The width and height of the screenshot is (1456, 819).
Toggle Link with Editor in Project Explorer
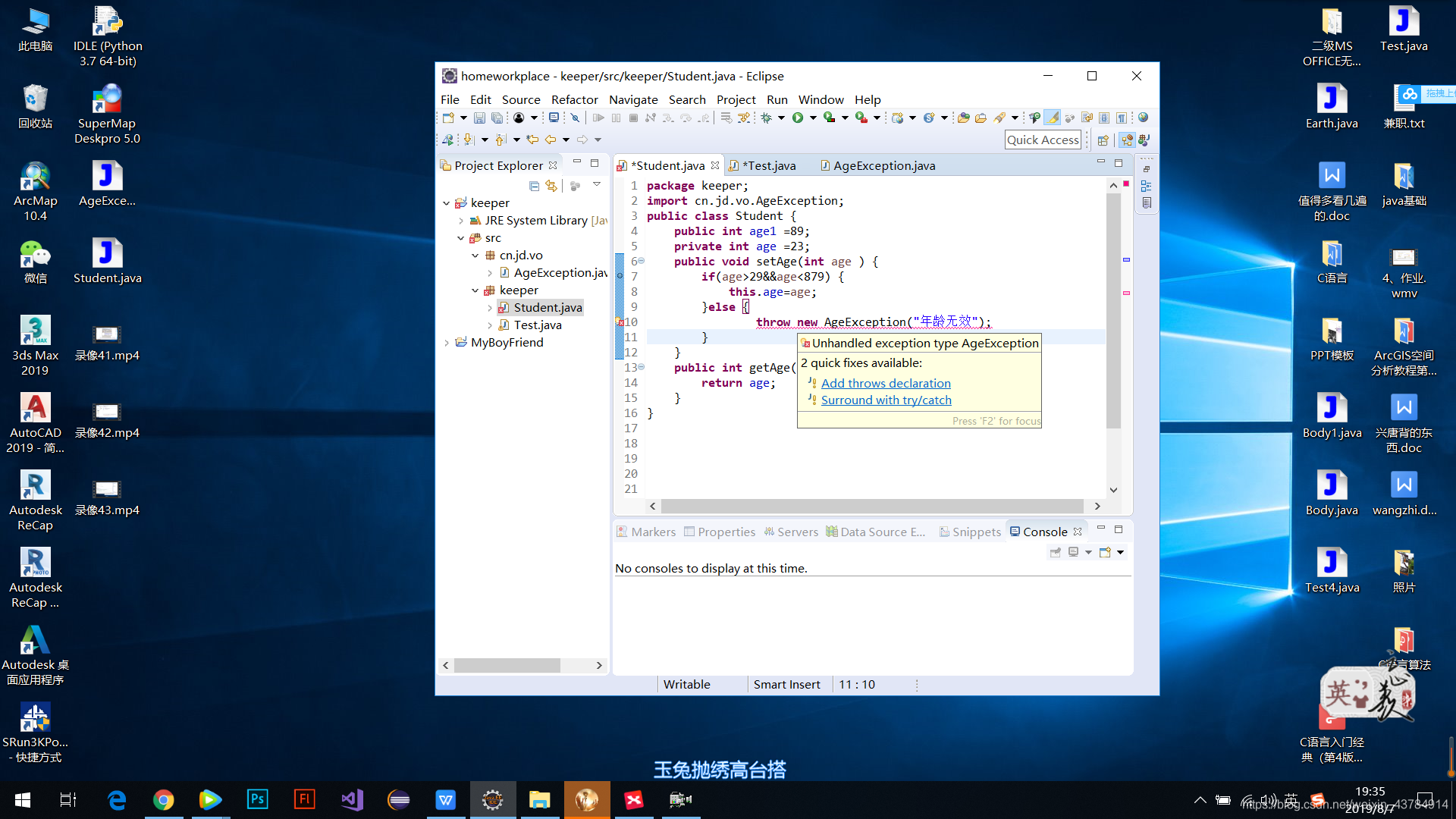551,186
